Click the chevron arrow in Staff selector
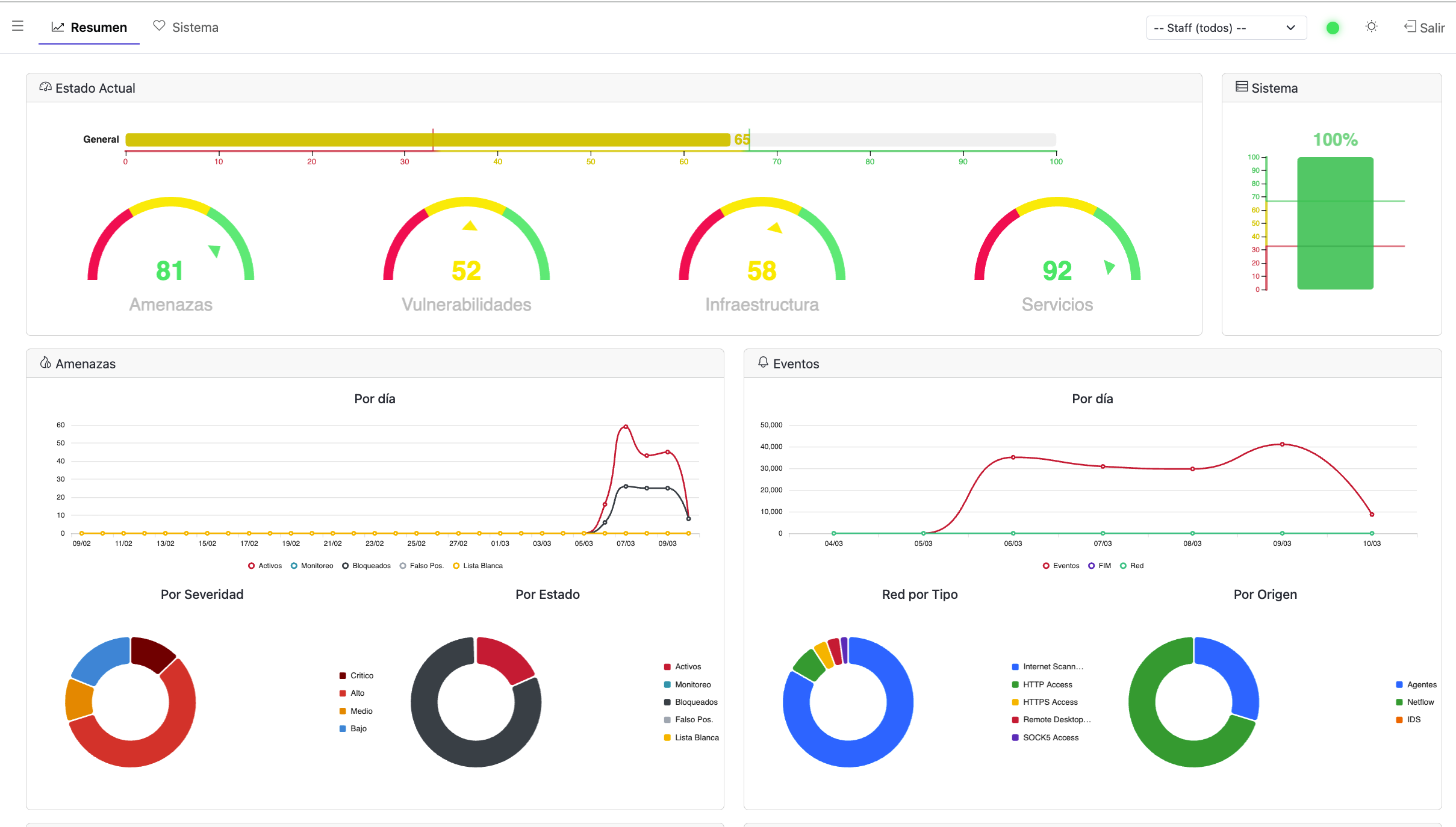Image resolution: width=1456 pixels, height=827 pixels. click(1290, 28)
